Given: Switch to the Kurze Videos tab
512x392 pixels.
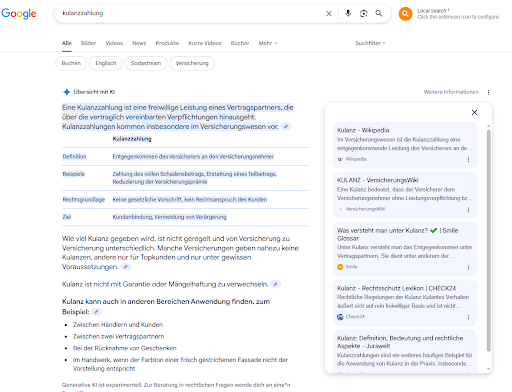Looking at the screenshot, I should pyautogui.click(x=205, y=43).
